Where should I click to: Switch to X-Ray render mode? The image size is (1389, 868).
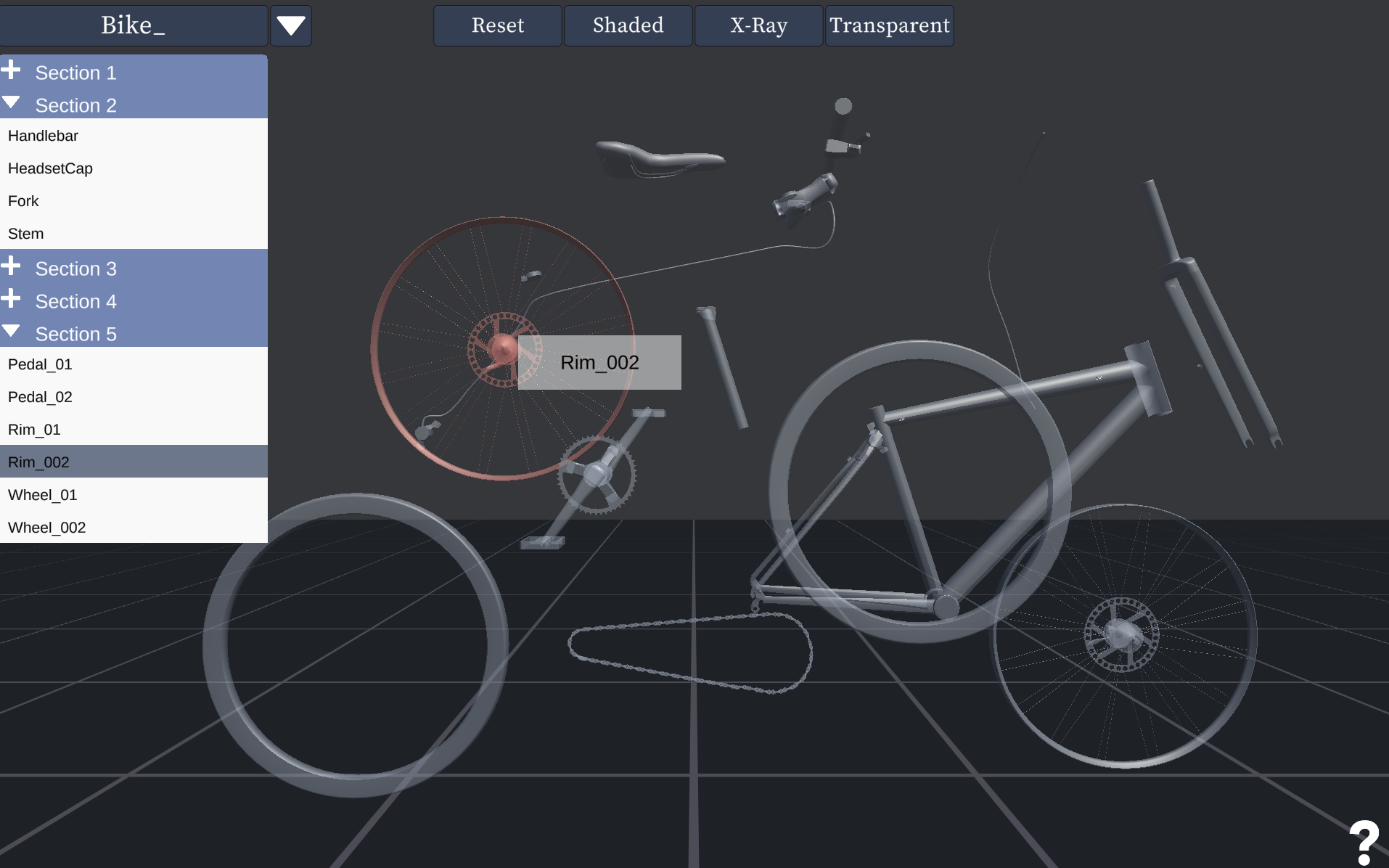[759, 26]
